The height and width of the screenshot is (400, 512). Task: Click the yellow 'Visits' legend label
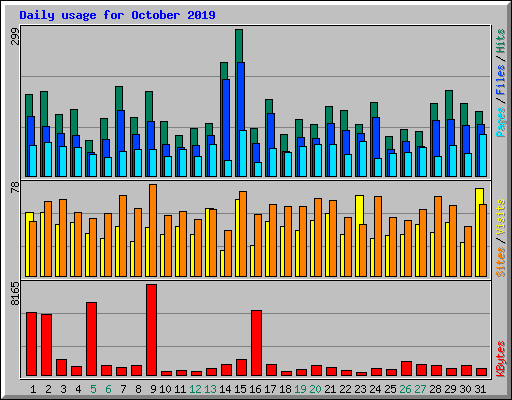(500, 218)
